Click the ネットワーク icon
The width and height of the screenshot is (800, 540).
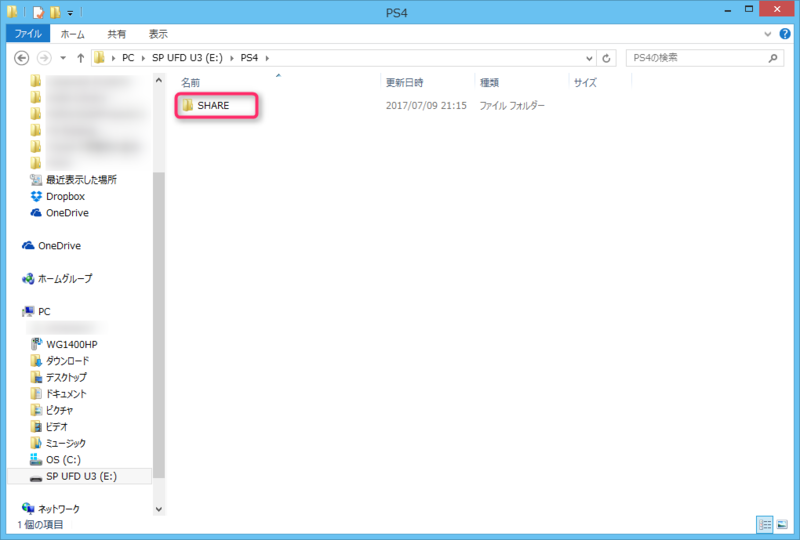(x=28, y=508)
